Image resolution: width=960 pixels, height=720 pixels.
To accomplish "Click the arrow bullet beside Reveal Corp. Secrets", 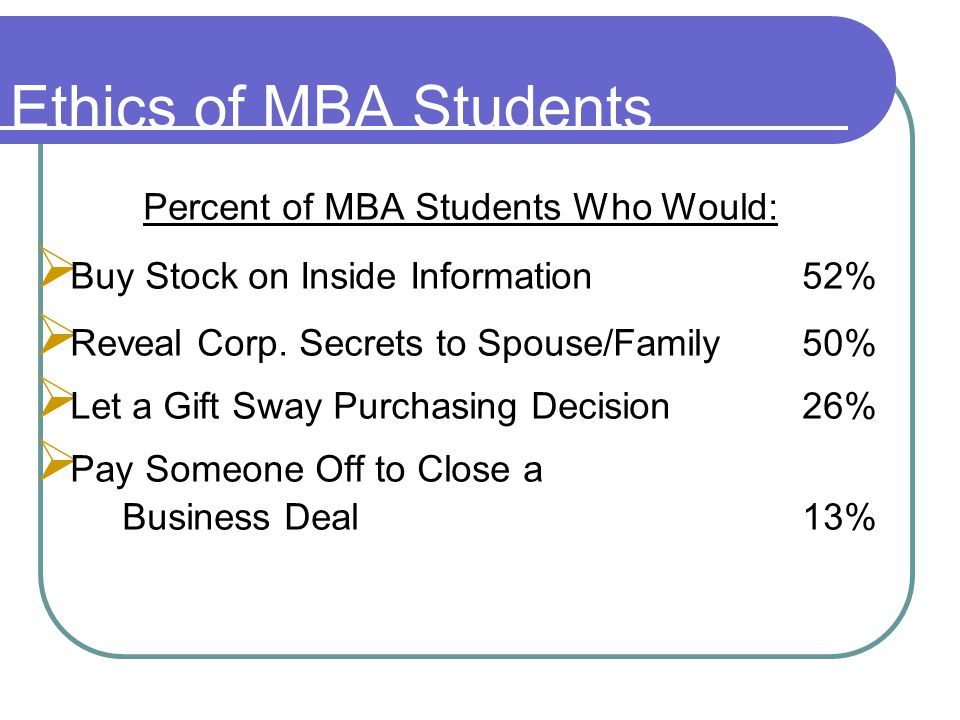I will click(55, 335).
